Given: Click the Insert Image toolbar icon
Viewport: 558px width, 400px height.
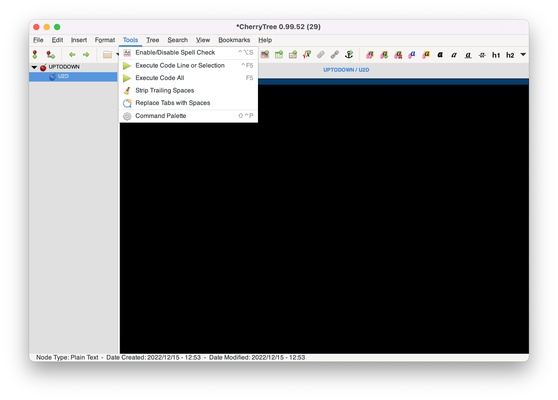Looking at the screenshot, I should 265,54.
